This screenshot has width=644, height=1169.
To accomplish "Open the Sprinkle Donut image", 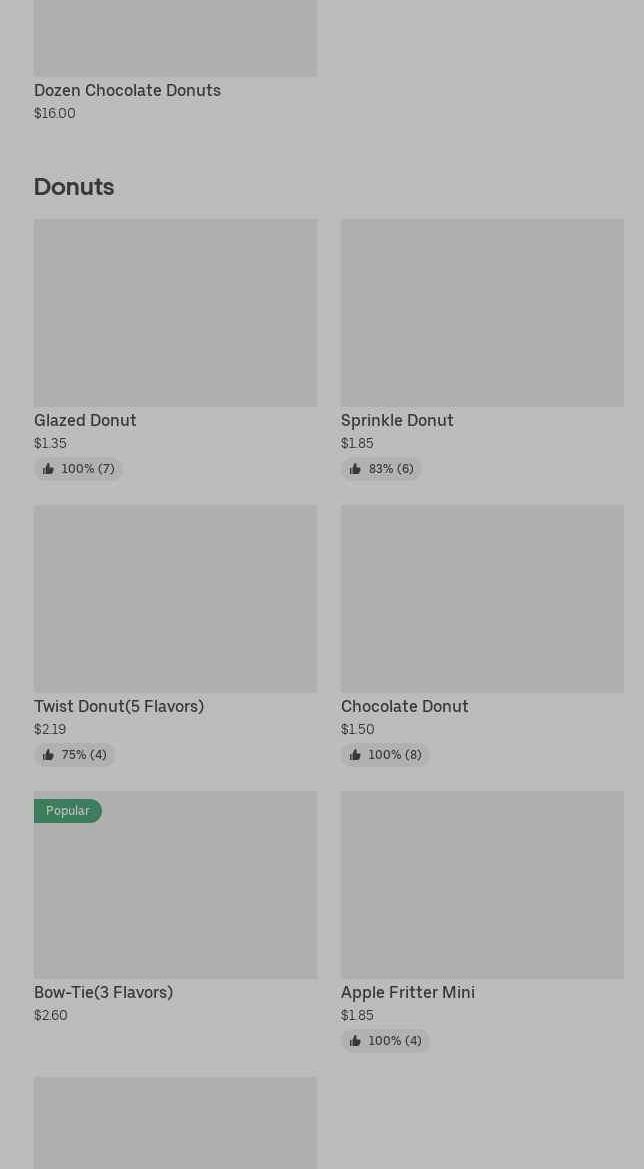I will (482, 312).
